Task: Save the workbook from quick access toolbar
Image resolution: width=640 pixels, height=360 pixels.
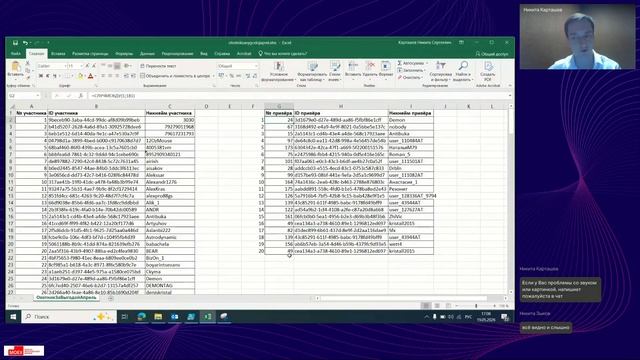Action: (15, 42)
